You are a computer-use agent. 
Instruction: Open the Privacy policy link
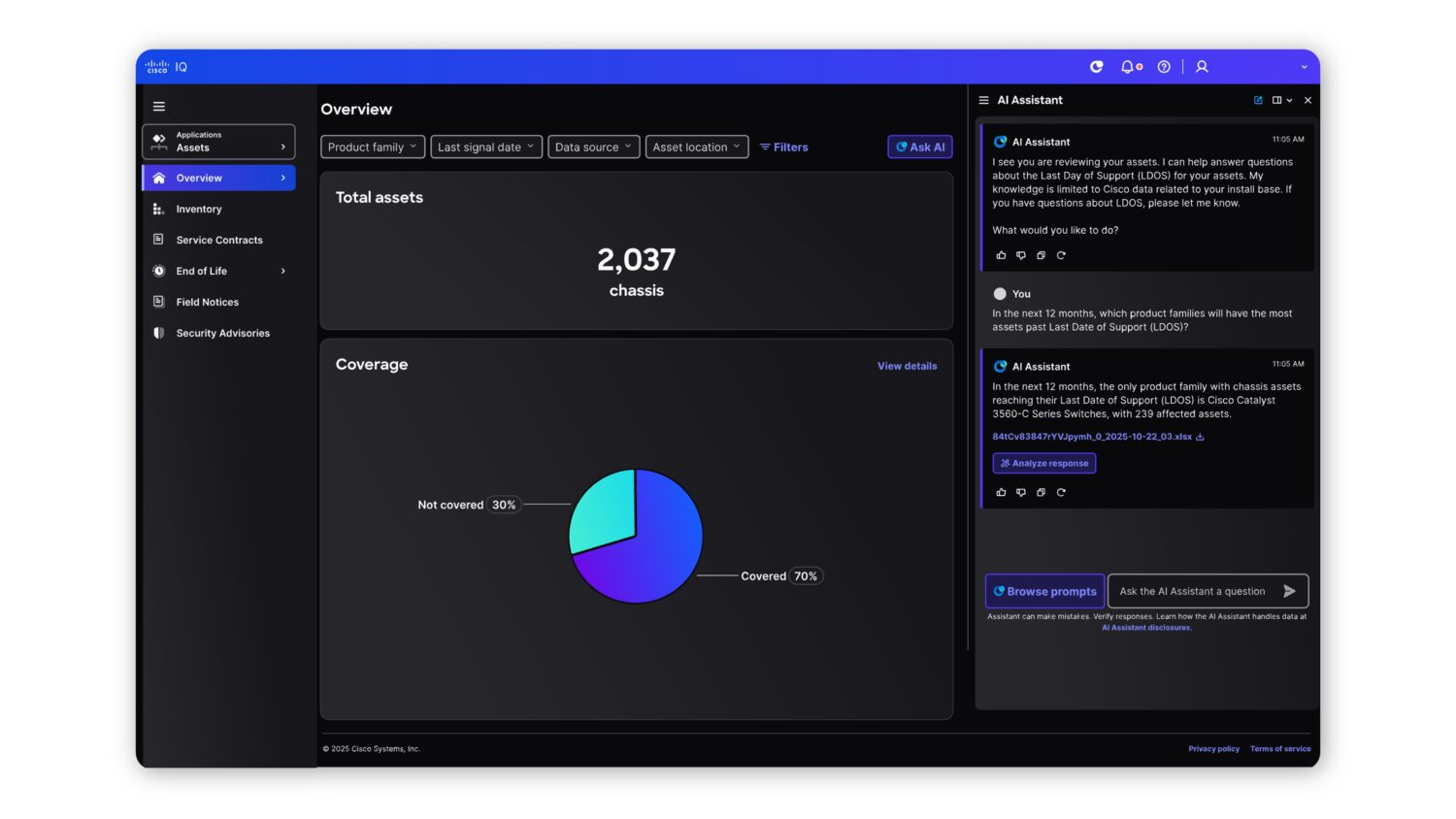[x=1213, y=748]
